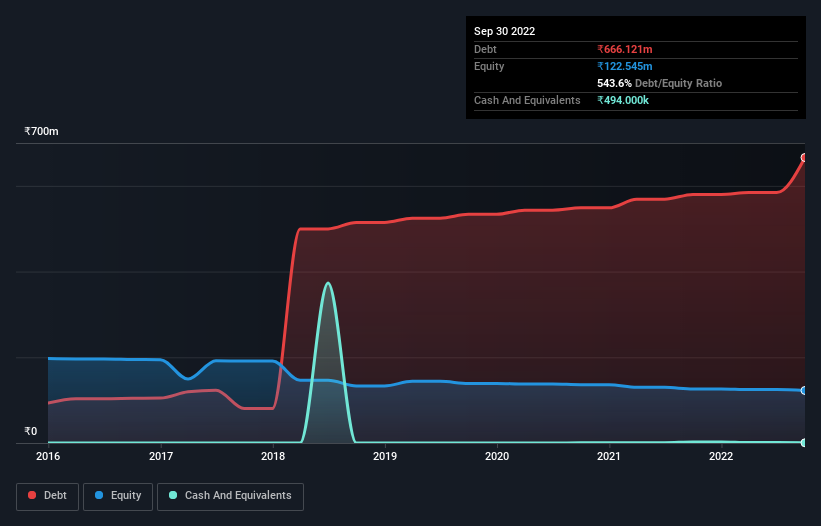
Task: Click the 2019 x-axis label
Action: (385, 456)
